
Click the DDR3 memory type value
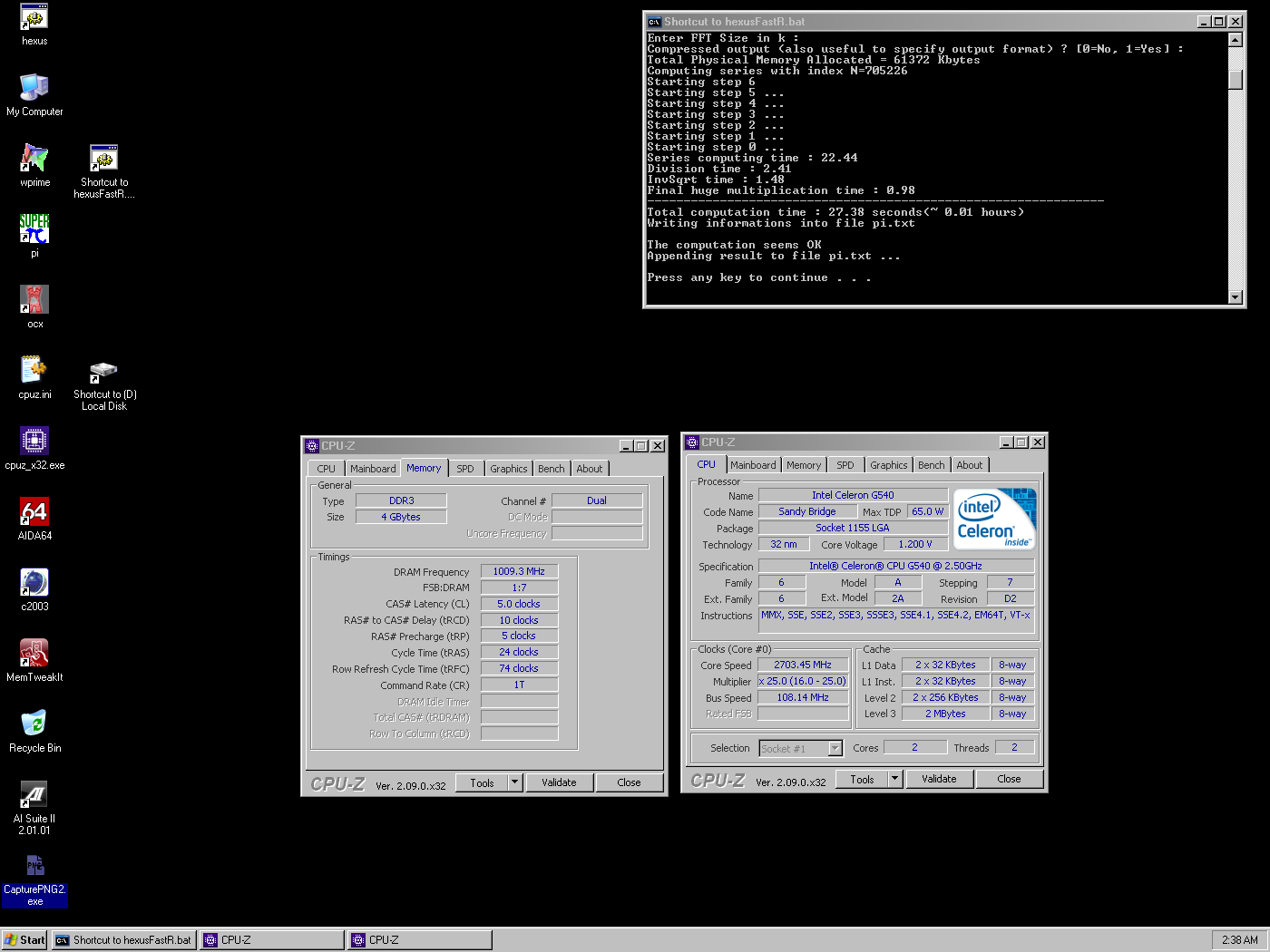pos(401,500)
